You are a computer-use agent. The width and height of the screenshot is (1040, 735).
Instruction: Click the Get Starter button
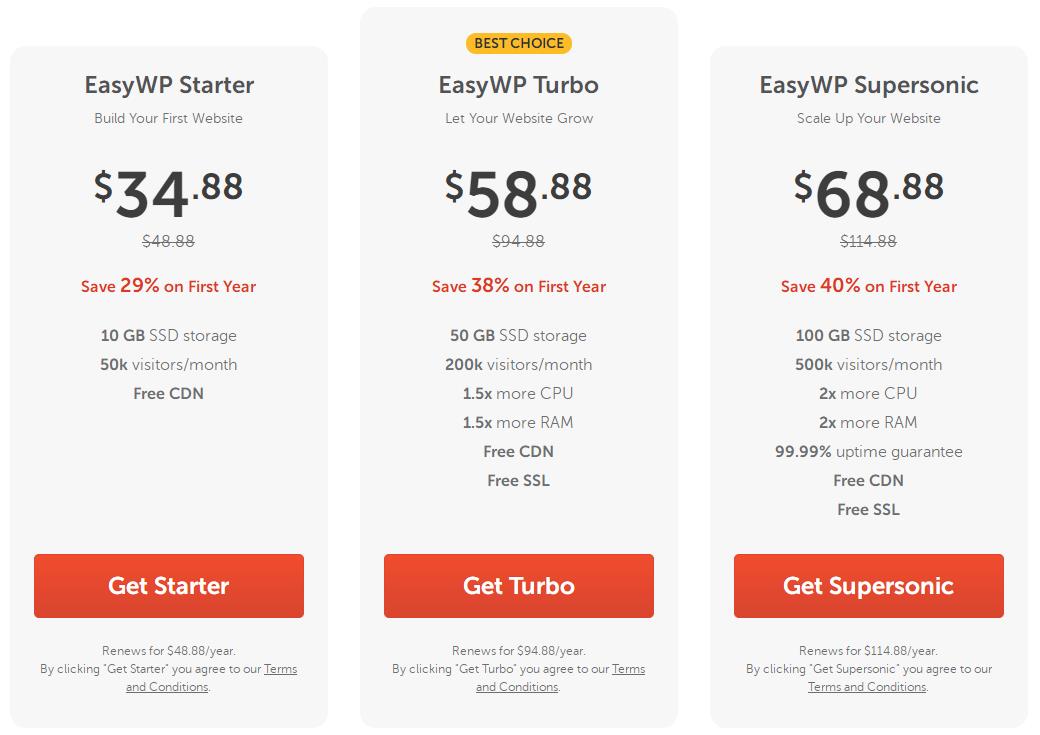[168, 586]
